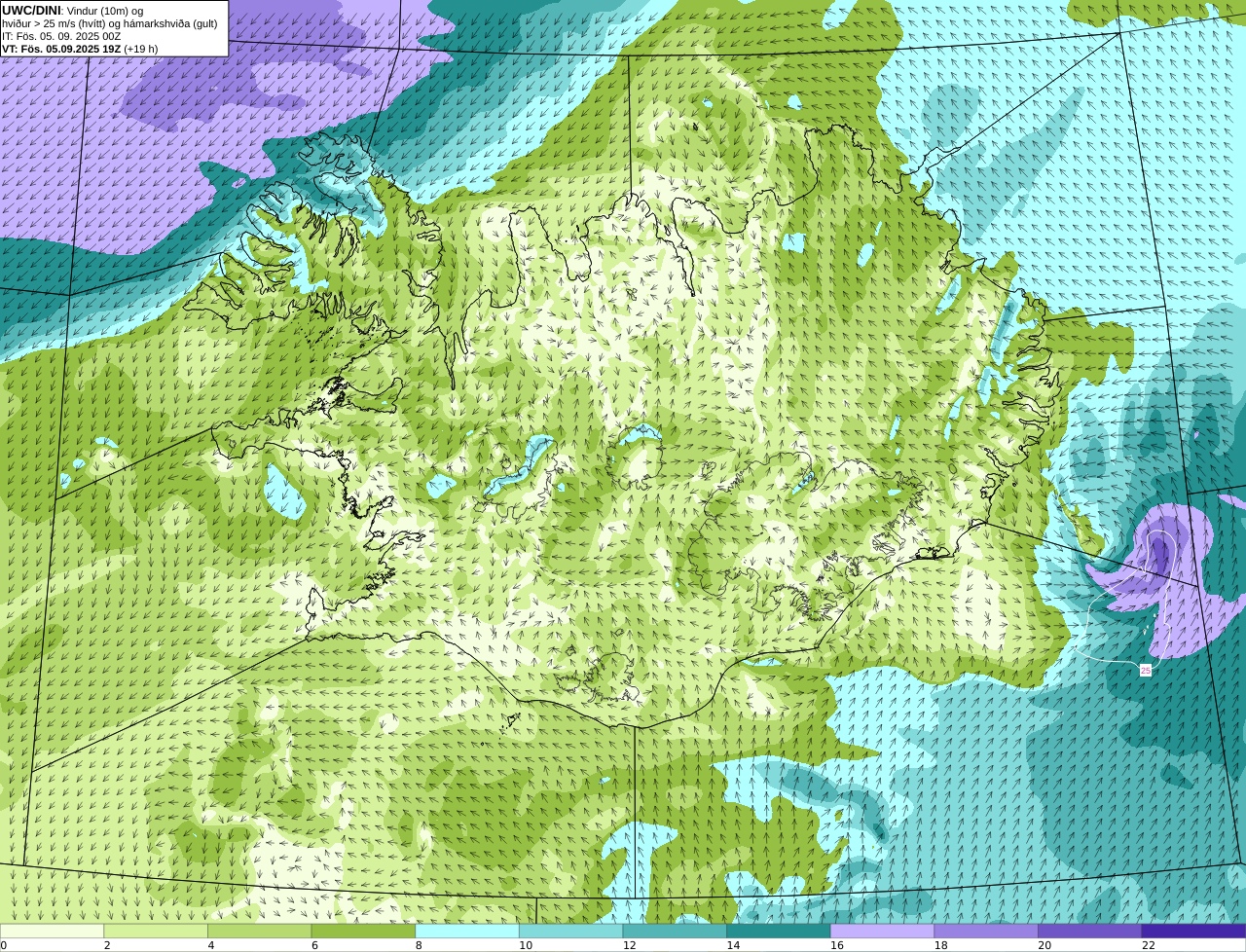Click the 14–16 m/s dark teal swatch
This screenshot has width=1246, height=952.
779,931
